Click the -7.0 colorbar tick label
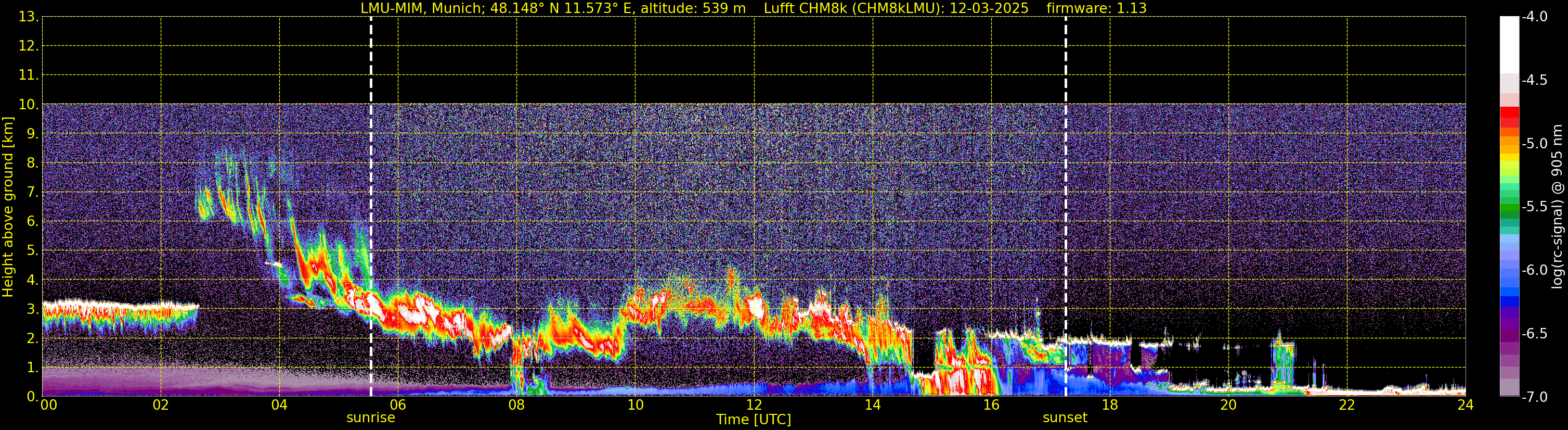This screenshot has width=1568, height=430. click(1534, 397)
